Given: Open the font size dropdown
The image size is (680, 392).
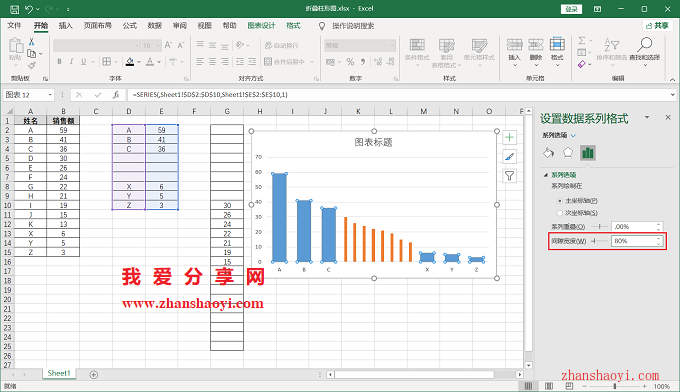Looking at the screenshot, I should click(158, 46).
